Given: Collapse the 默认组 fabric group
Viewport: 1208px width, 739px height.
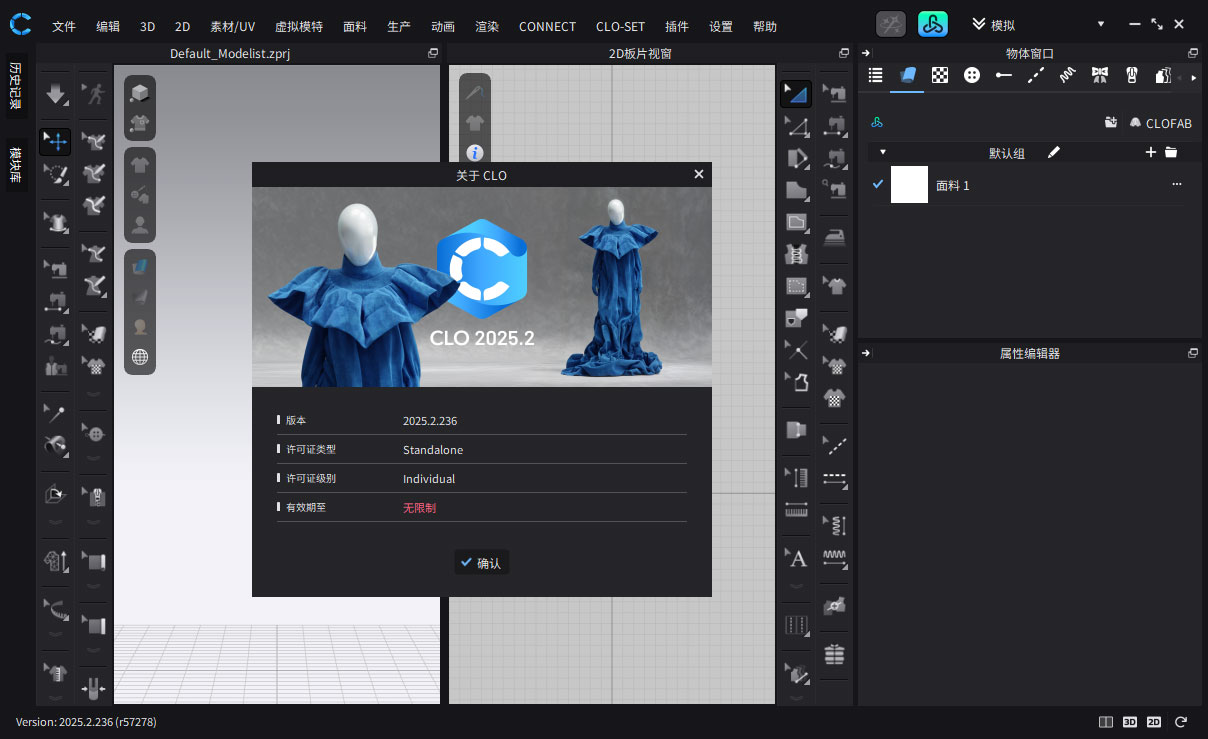Looking at the screenshot, I should pyautogui.click(x=882, y=152).
